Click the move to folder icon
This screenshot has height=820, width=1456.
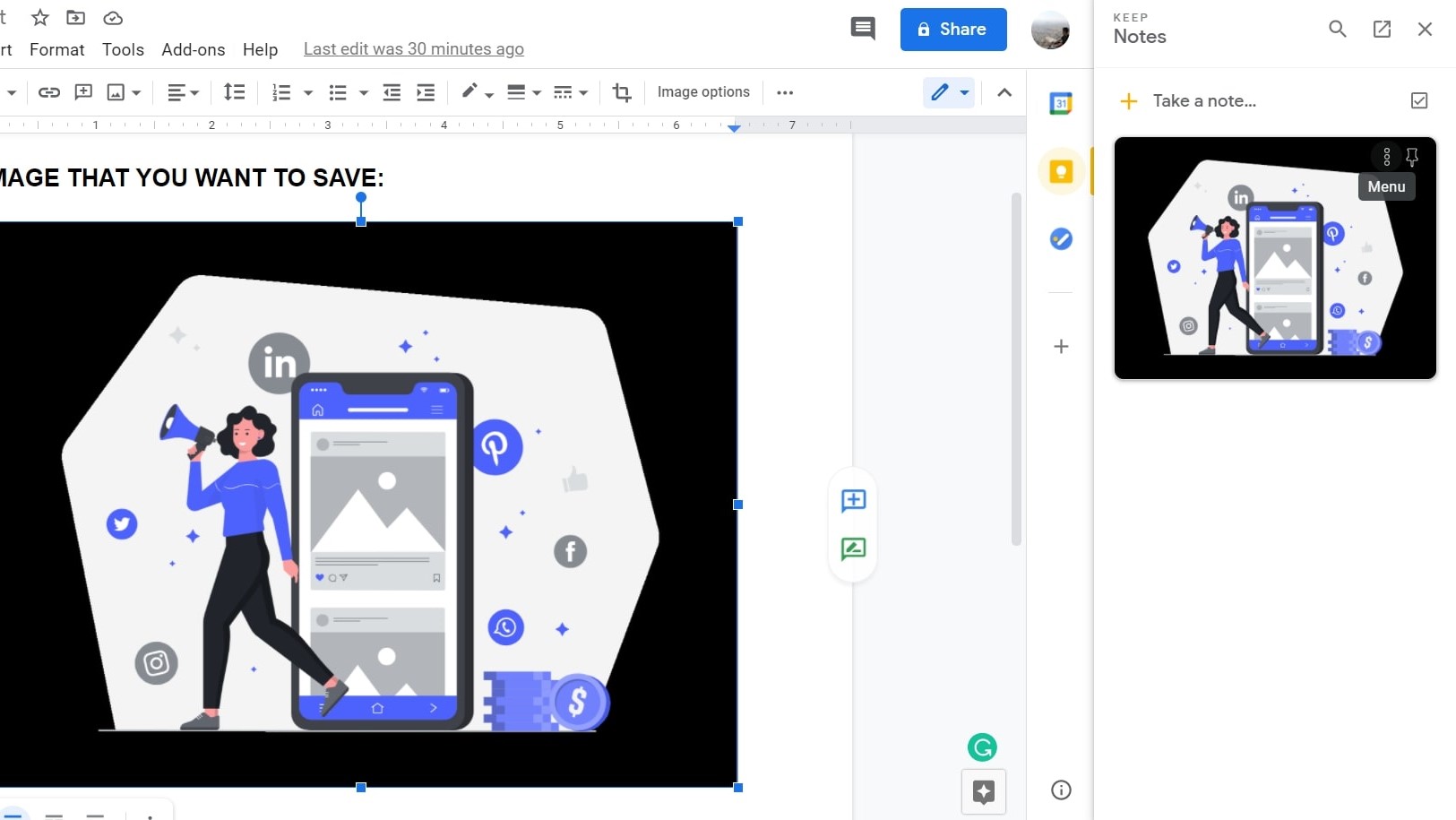pos(76,18)
